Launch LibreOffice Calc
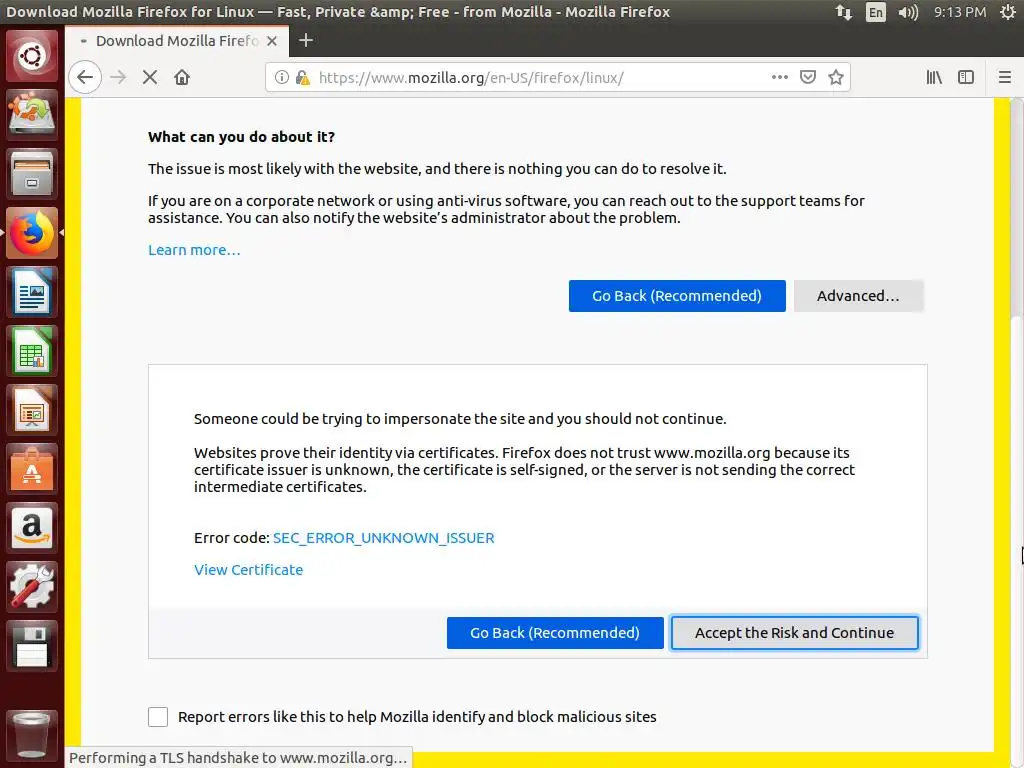 (32, 351)
